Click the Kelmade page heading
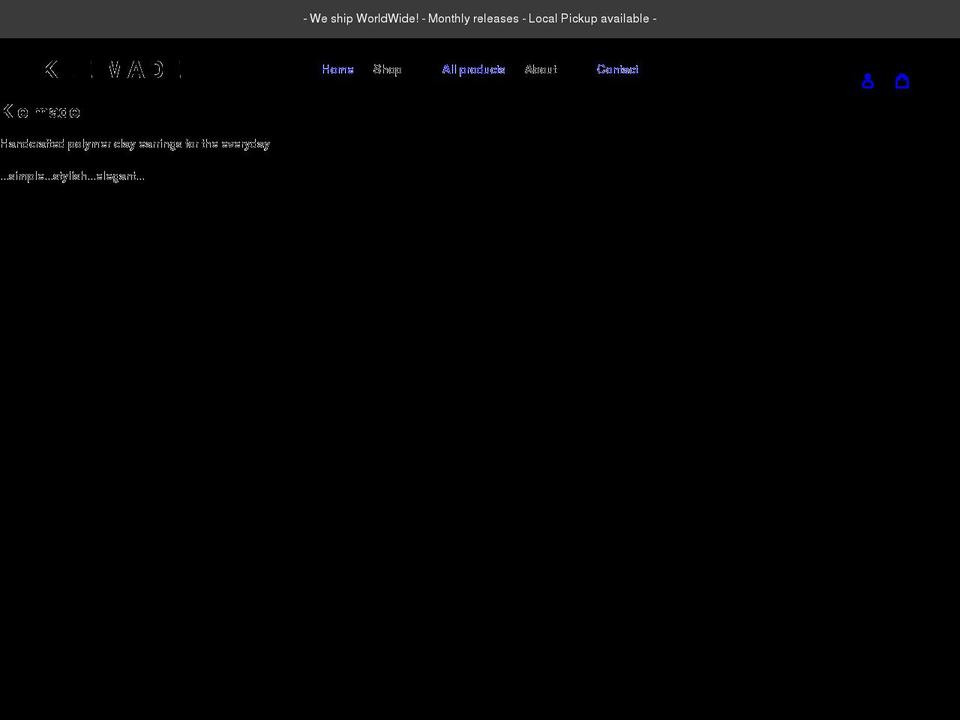The height and width of the screenshot is (720, 960). point(41,111)
